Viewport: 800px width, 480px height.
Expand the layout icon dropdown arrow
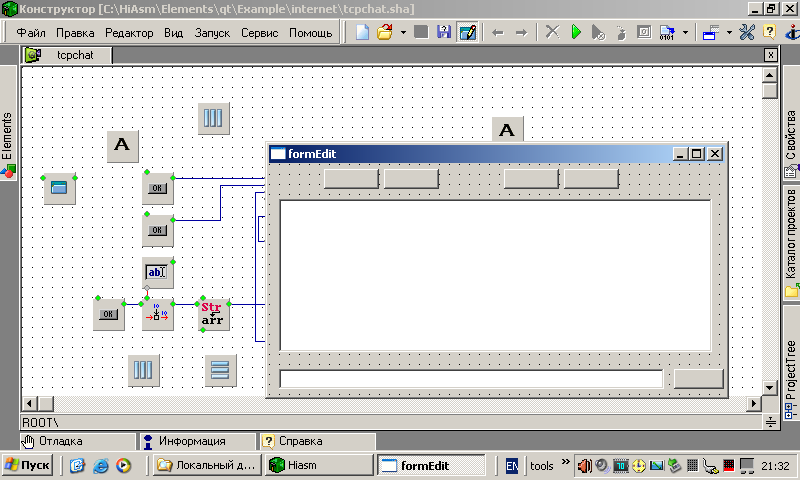[729, 32]
